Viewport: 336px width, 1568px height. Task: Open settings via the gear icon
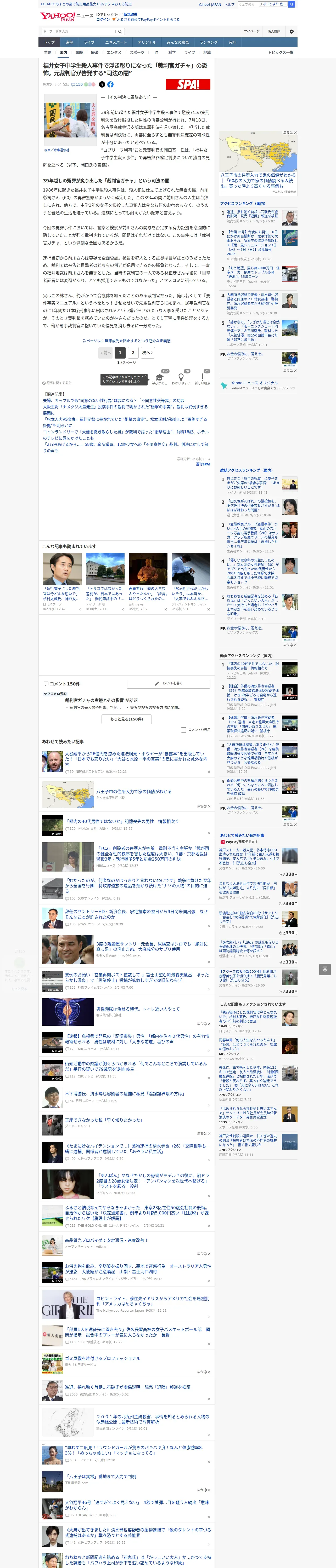tap(291, 32)
